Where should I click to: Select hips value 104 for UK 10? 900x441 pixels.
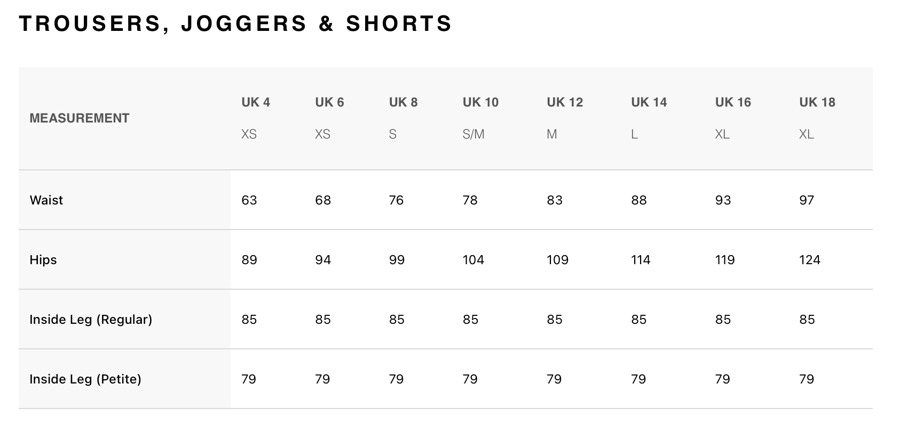pos(473,260)
